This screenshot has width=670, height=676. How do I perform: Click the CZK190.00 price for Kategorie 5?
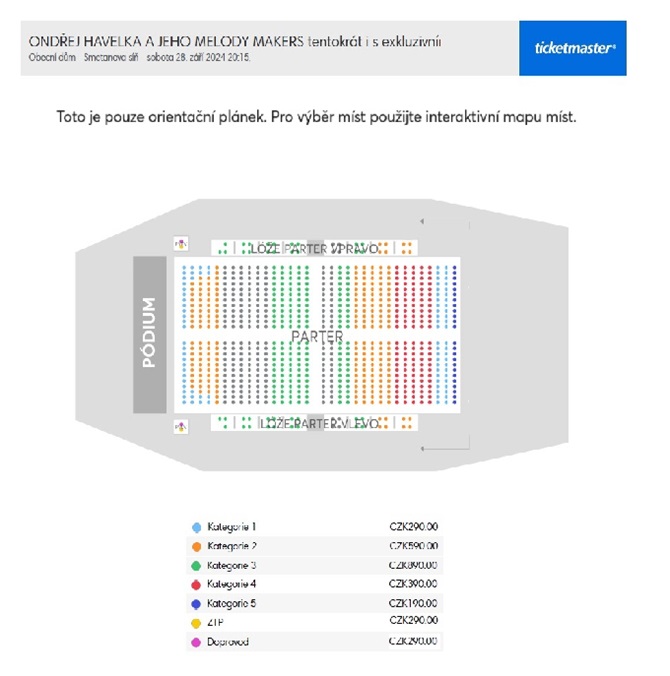pyautogui.click(x=413, y=603)
